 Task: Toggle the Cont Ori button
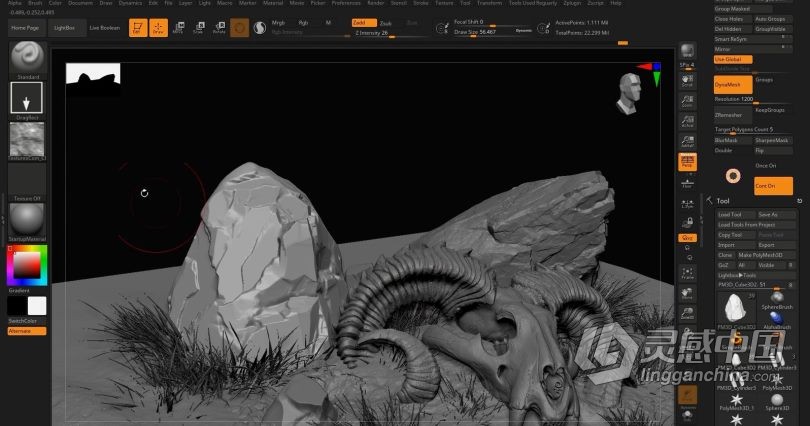click(x=773, y=186)
